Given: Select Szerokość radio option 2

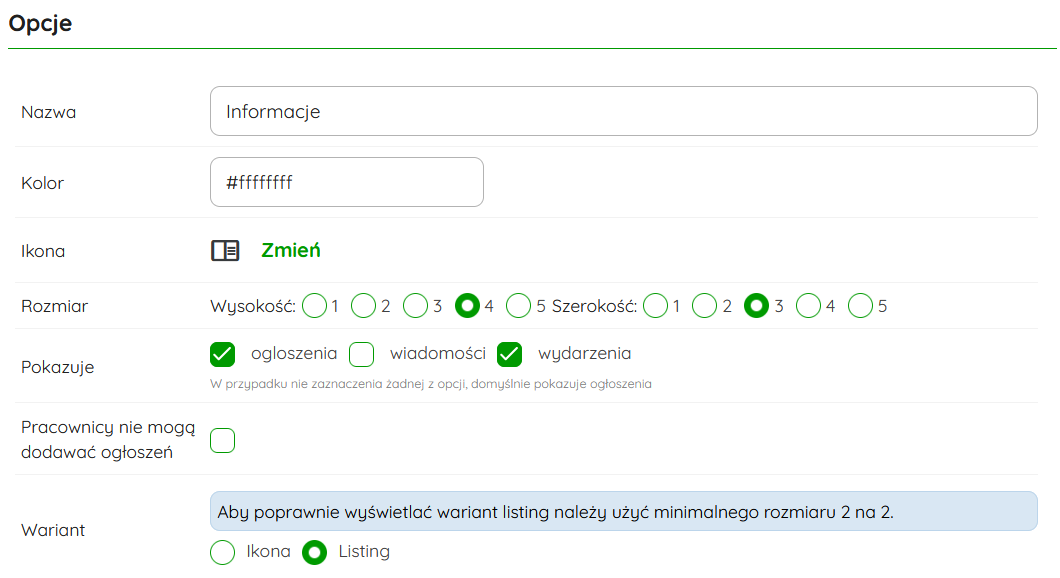Looking at the screenshot, I should tap(705, 306).
